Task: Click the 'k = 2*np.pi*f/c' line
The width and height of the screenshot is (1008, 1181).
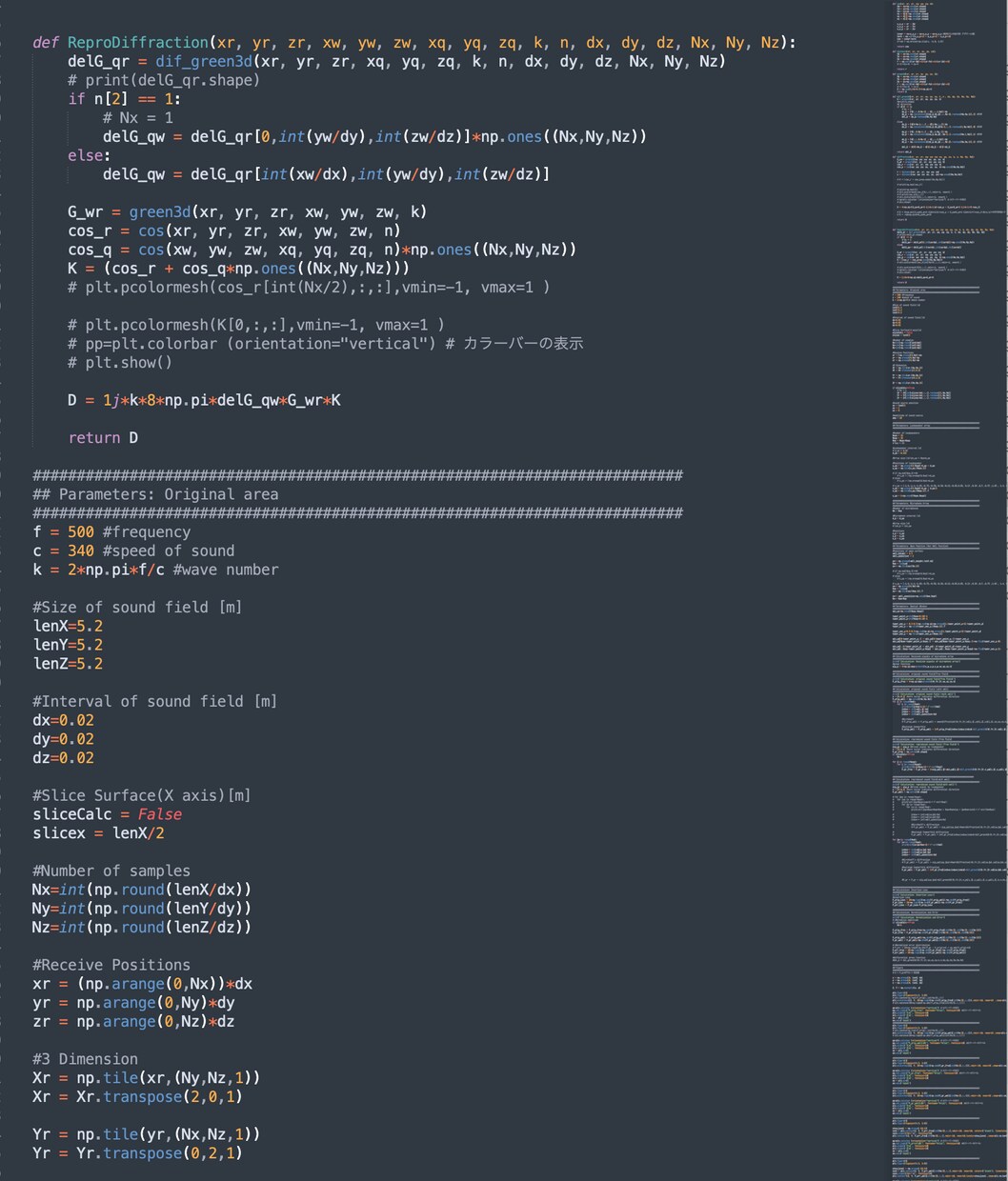Action: [x=155, y=570]
